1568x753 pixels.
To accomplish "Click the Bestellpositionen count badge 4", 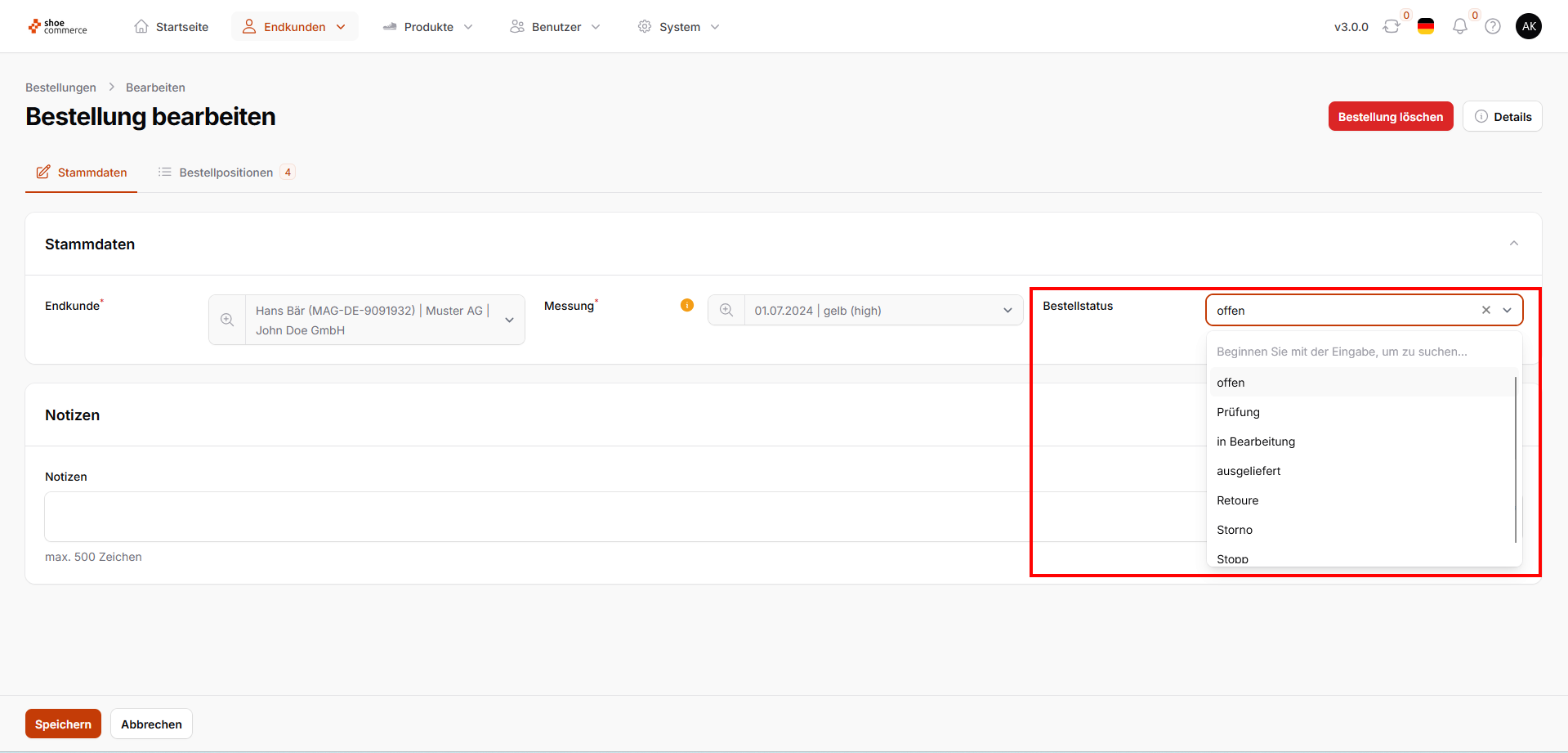I will (288, 172).
